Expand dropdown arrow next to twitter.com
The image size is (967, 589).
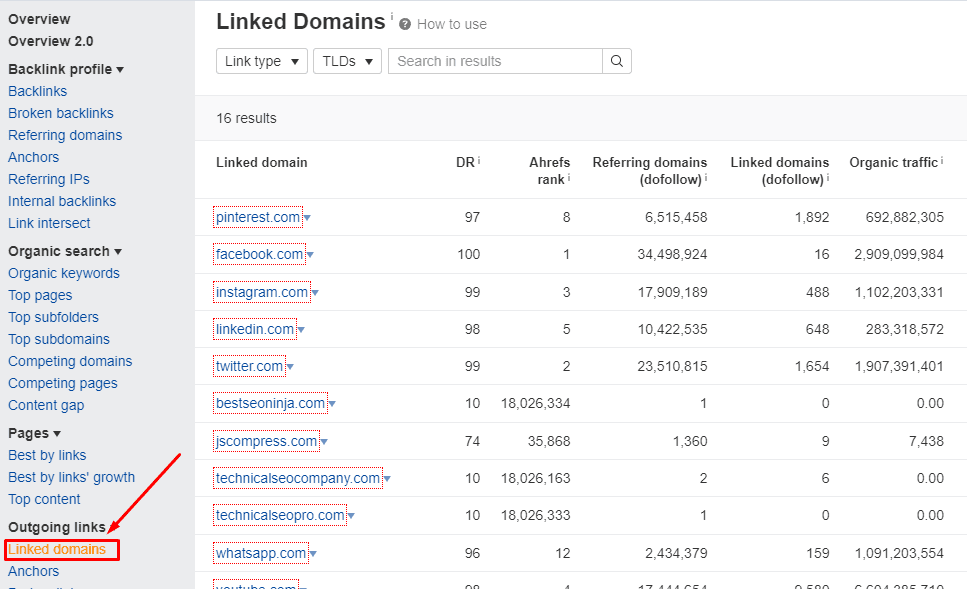point(290,367)
